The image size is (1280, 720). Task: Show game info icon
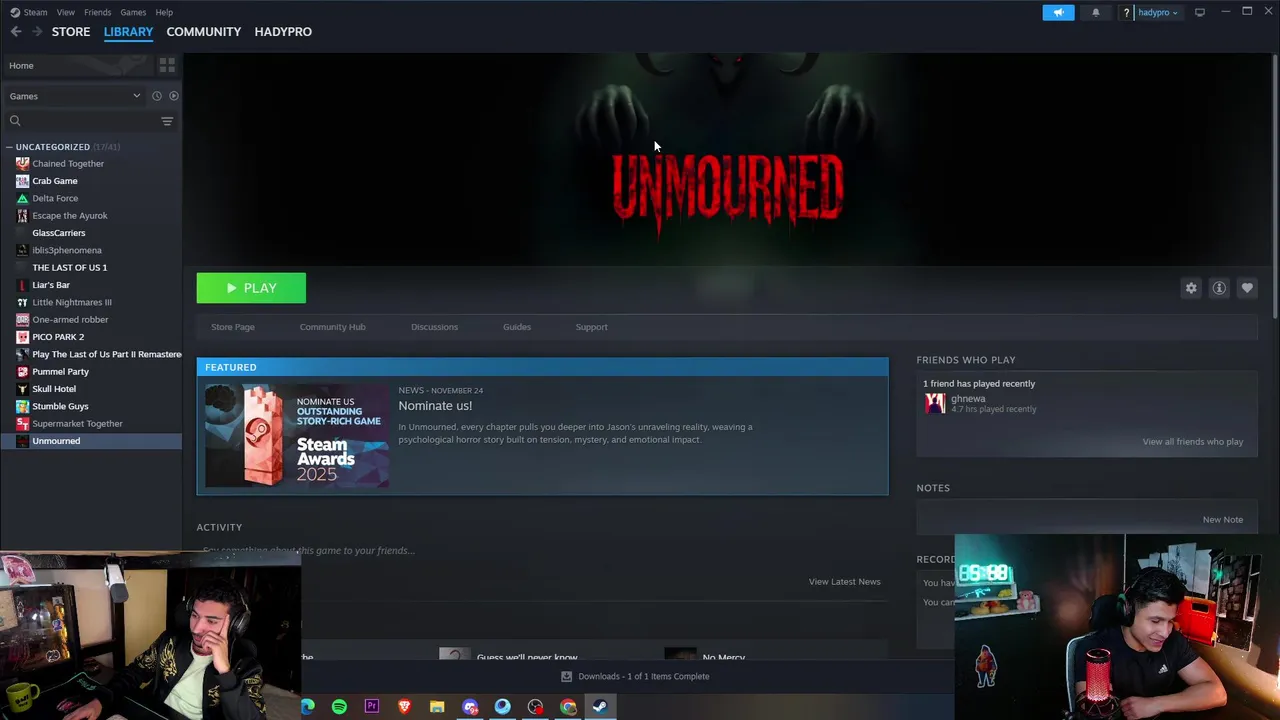pos(1219,288)
